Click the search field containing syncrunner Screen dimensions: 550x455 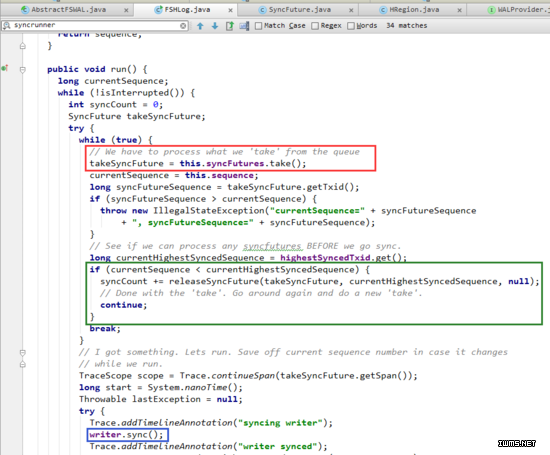[x=95, y=25]
